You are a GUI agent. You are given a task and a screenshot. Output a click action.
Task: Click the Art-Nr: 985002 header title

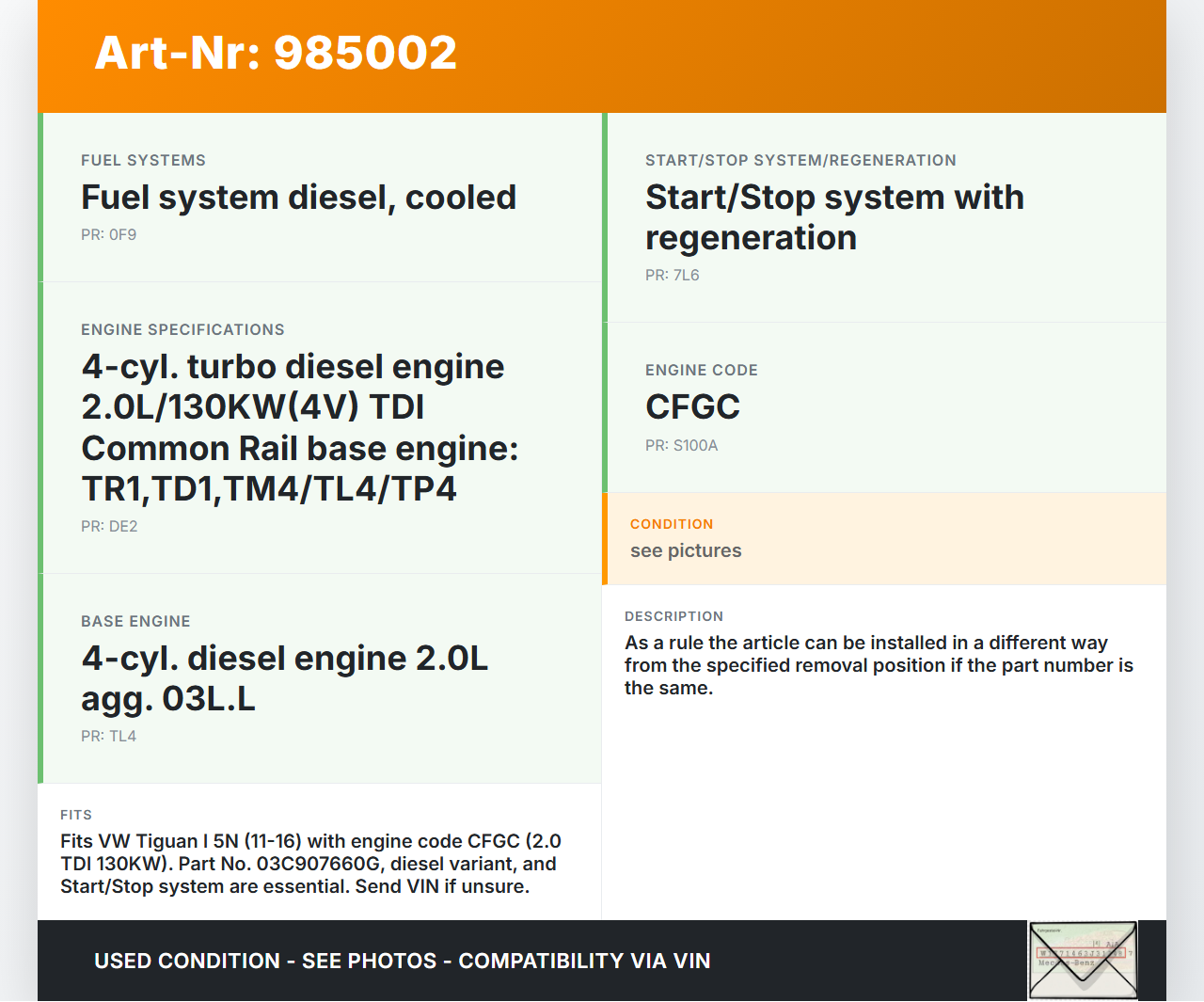point(276,53)
